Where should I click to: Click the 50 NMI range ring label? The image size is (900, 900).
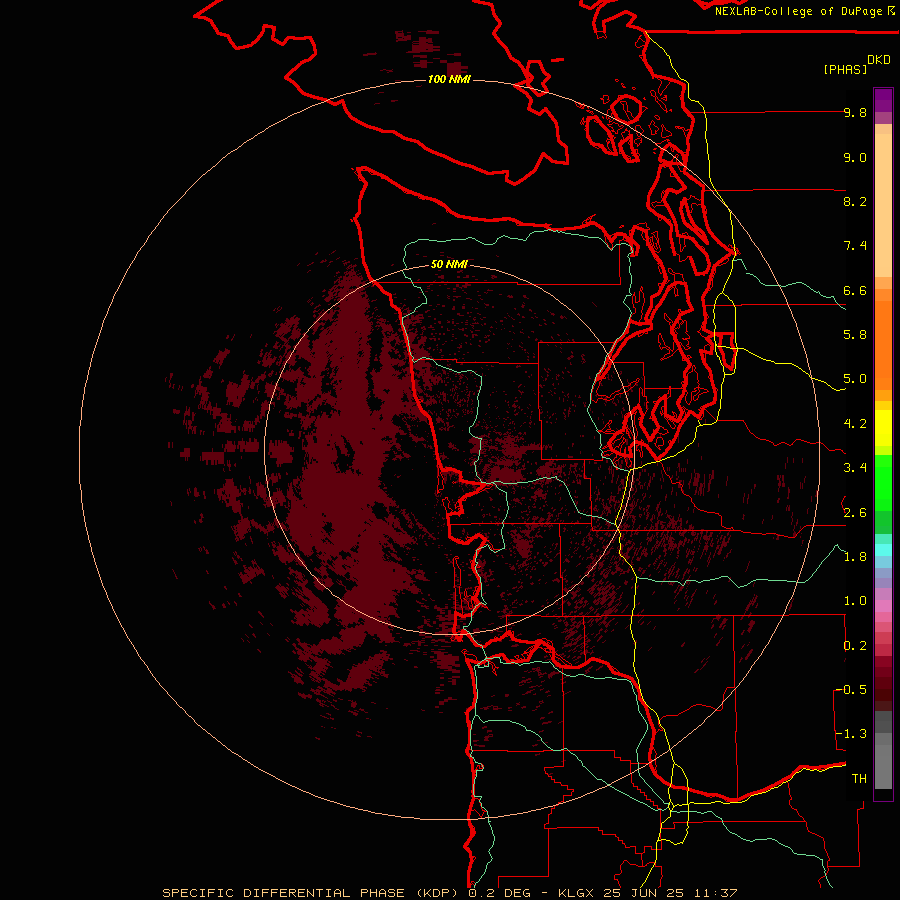pyautogui.click(x=449, y=264)
